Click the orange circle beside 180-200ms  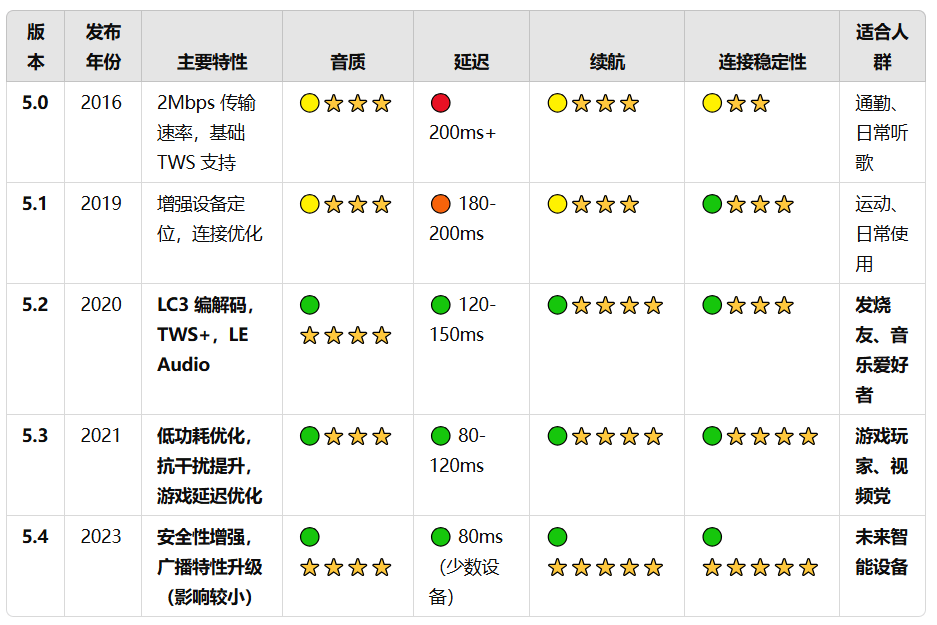[441, 204]
